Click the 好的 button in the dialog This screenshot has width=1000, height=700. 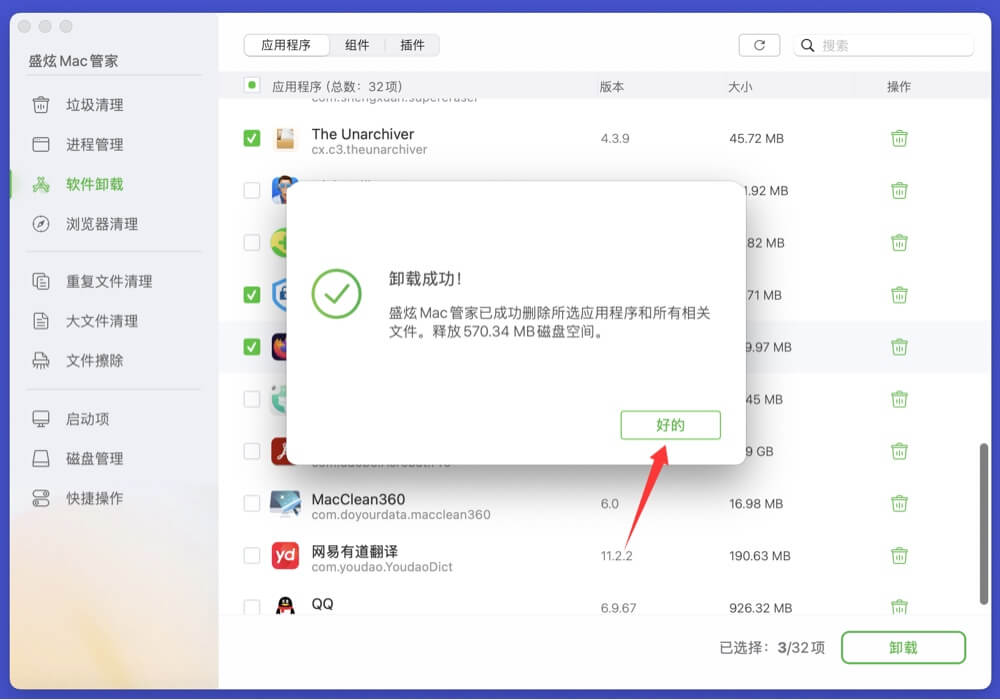670,425
